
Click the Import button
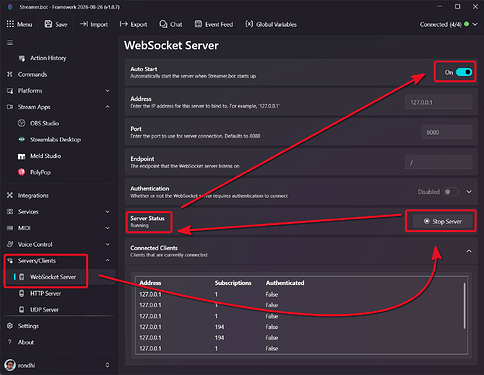[94, 24]
